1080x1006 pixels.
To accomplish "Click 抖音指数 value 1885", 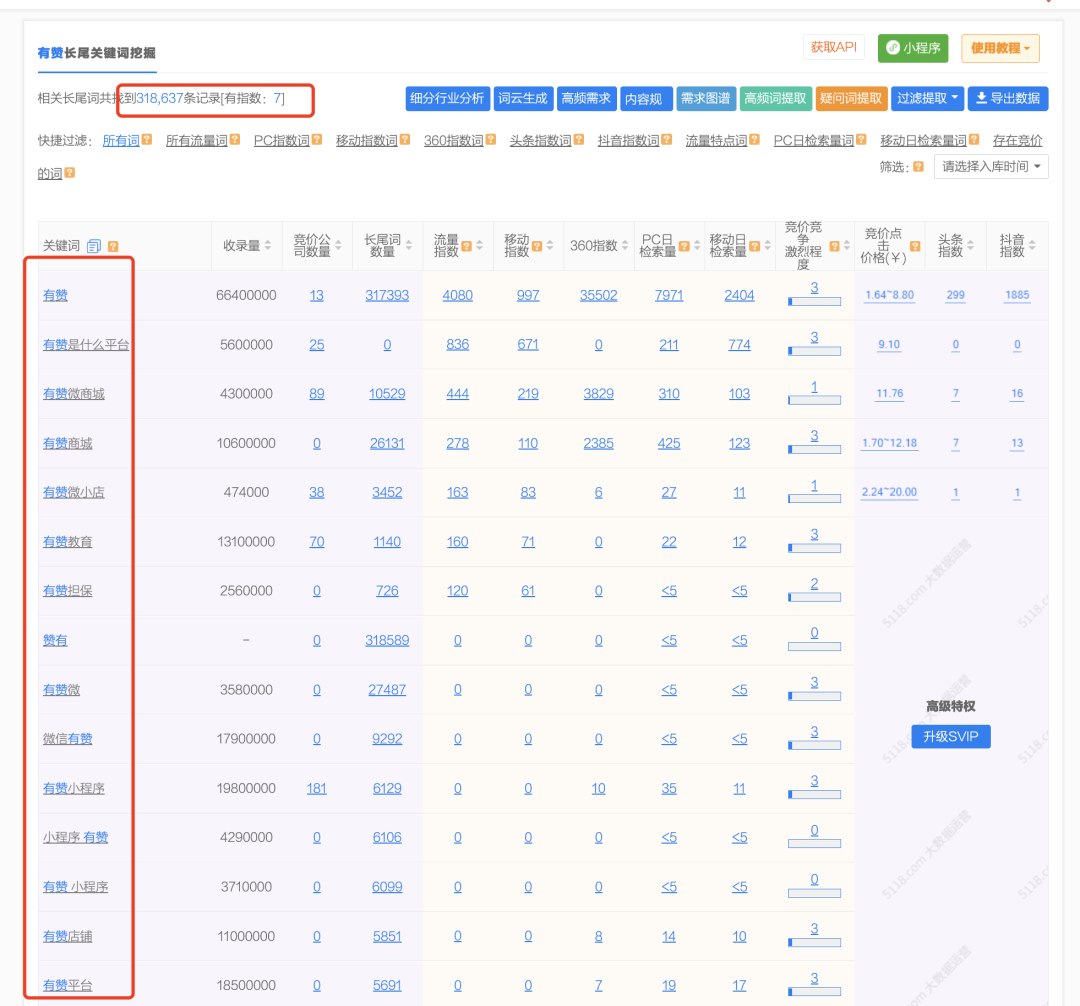I will pyautogui.click(x=1017, y=295).
